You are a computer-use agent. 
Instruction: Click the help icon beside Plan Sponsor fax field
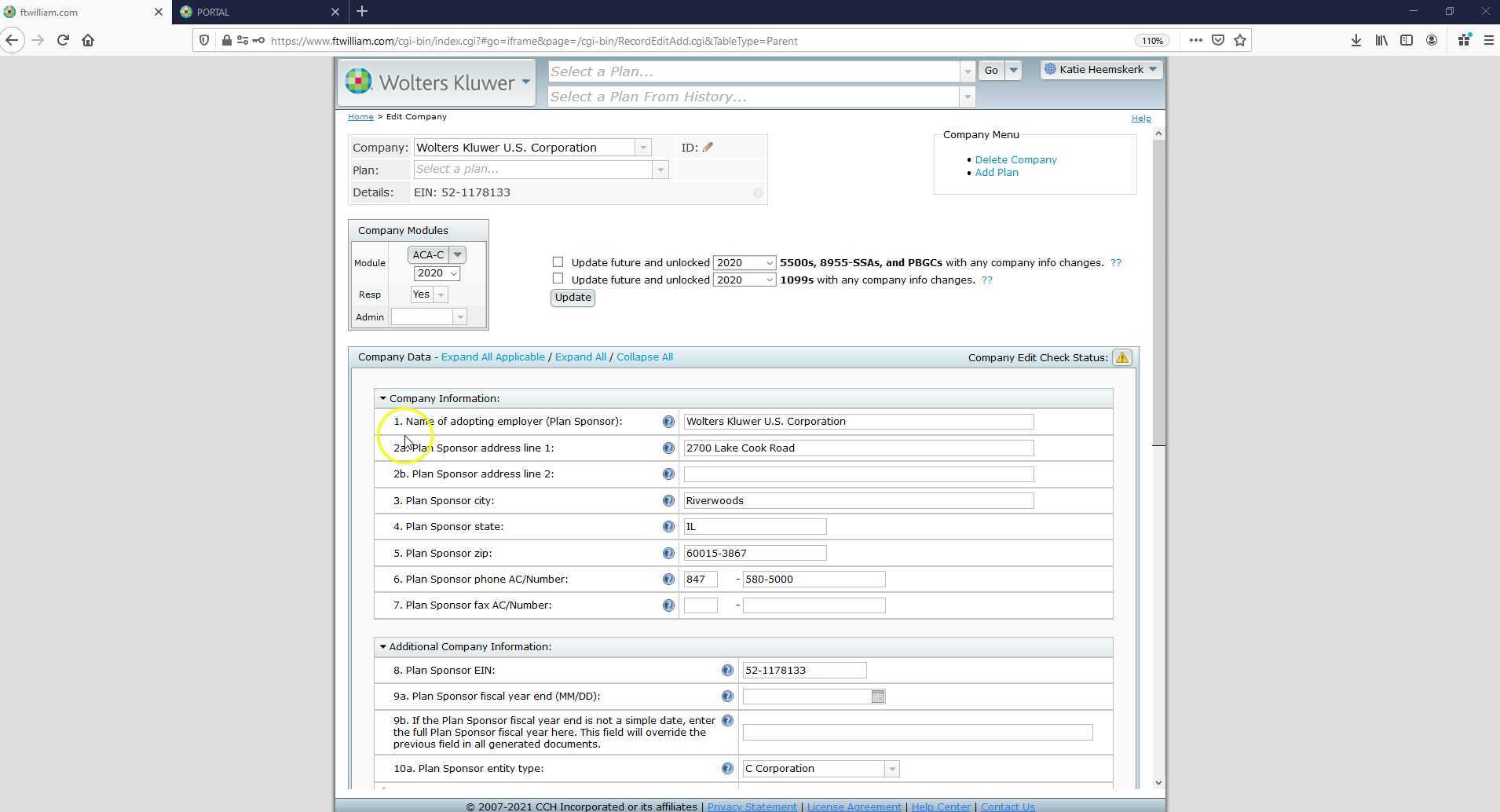[668, 605]
